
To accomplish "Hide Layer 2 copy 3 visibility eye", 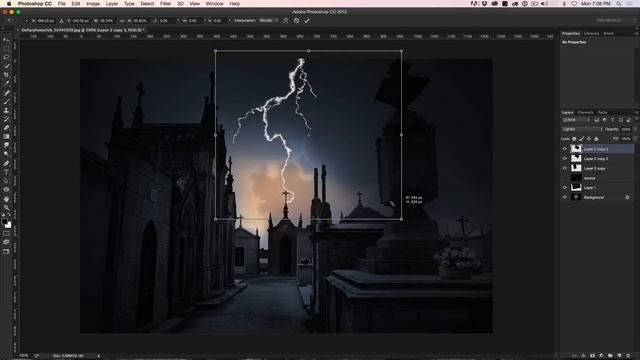I will [565, 149].
